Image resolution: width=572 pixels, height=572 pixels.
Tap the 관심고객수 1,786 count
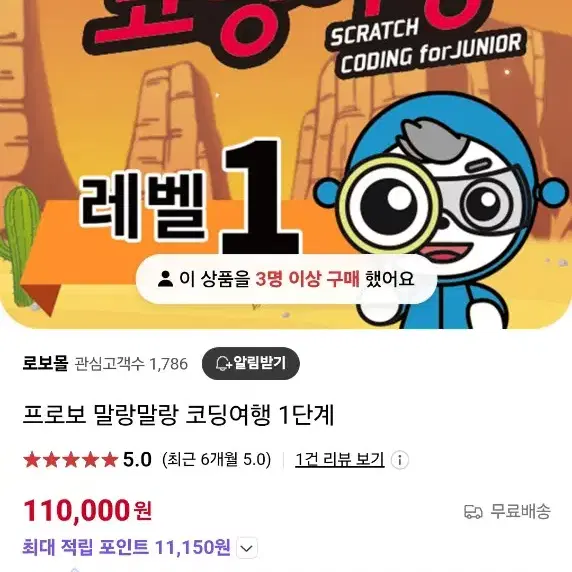coord(131,364)
